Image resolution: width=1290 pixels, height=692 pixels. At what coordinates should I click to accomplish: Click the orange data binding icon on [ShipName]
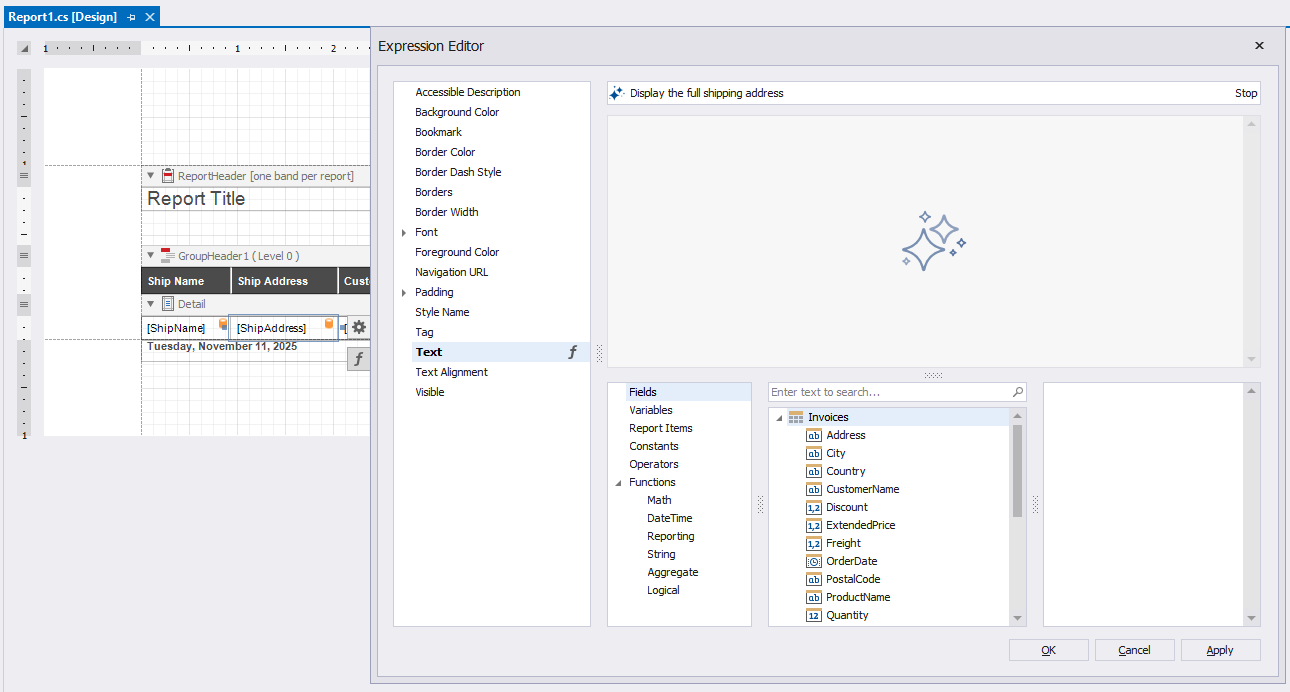point(221,325)
